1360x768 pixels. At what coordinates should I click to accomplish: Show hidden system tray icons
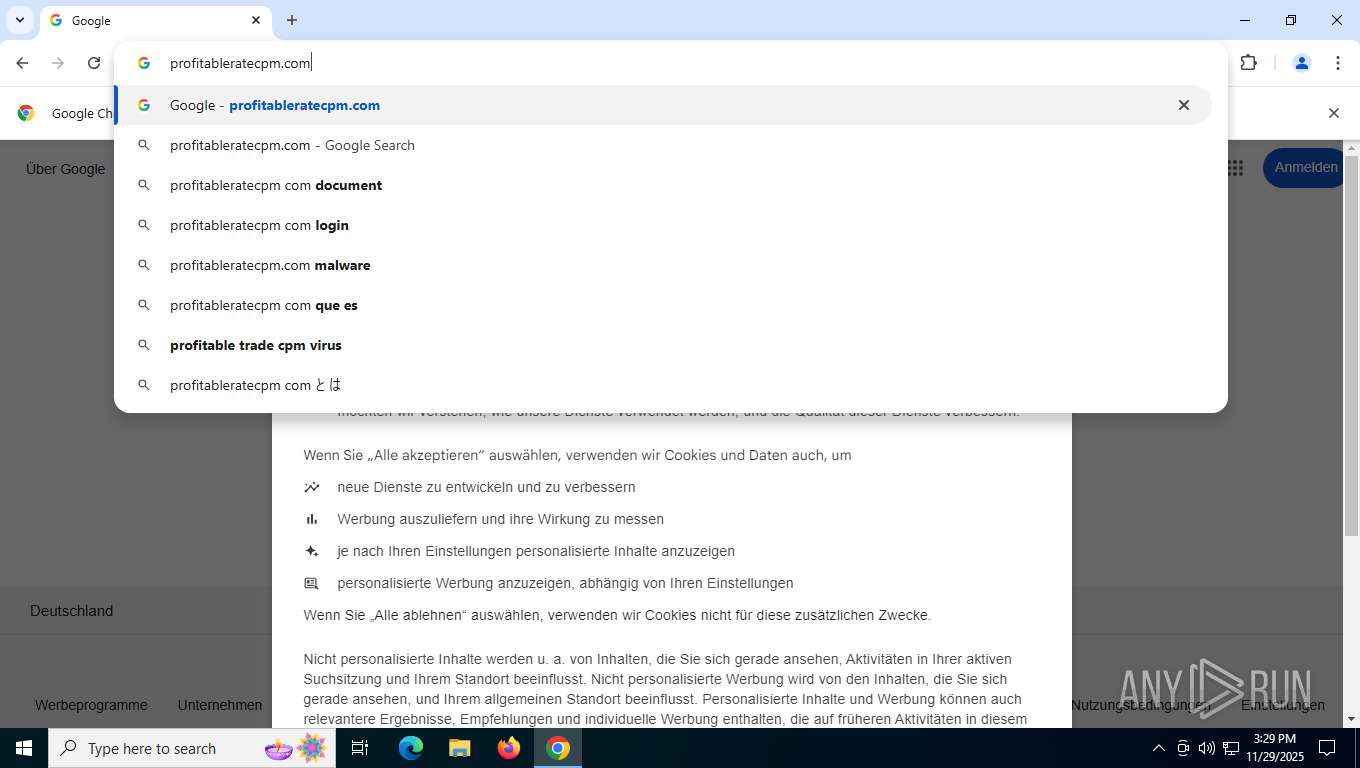point(1159,748)
